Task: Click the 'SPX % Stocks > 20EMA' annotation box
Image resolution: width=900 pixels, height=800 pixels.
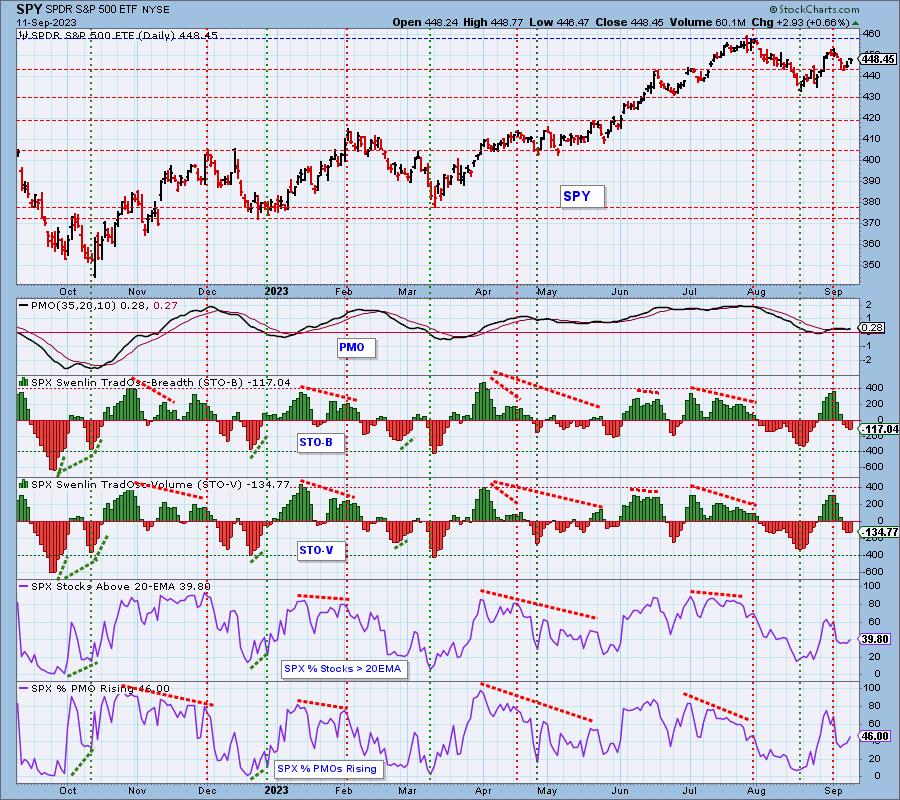Action: tap(344, 669)
